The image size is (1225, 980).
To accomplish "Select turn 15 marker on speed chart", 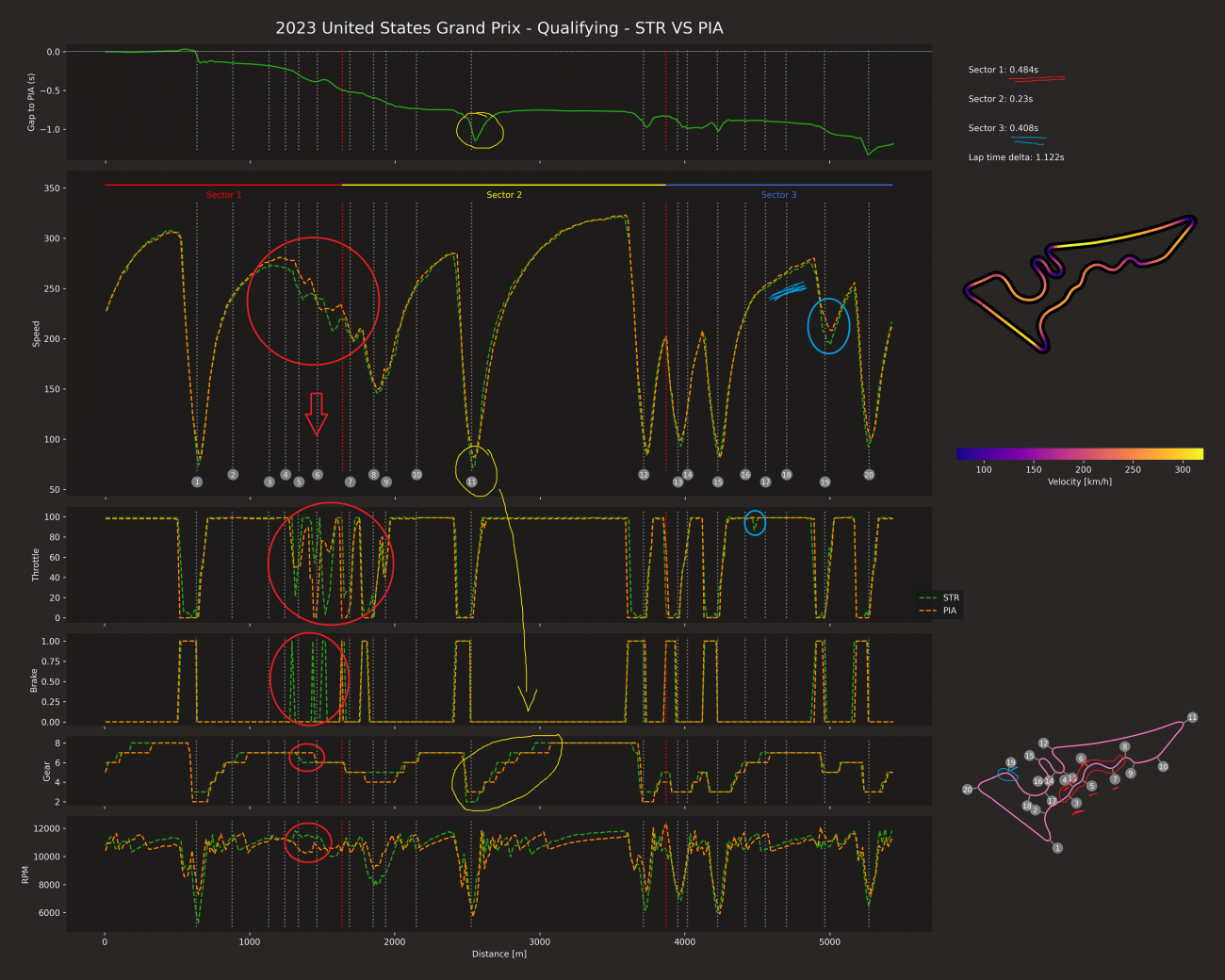I will click(x=717, y=482).
